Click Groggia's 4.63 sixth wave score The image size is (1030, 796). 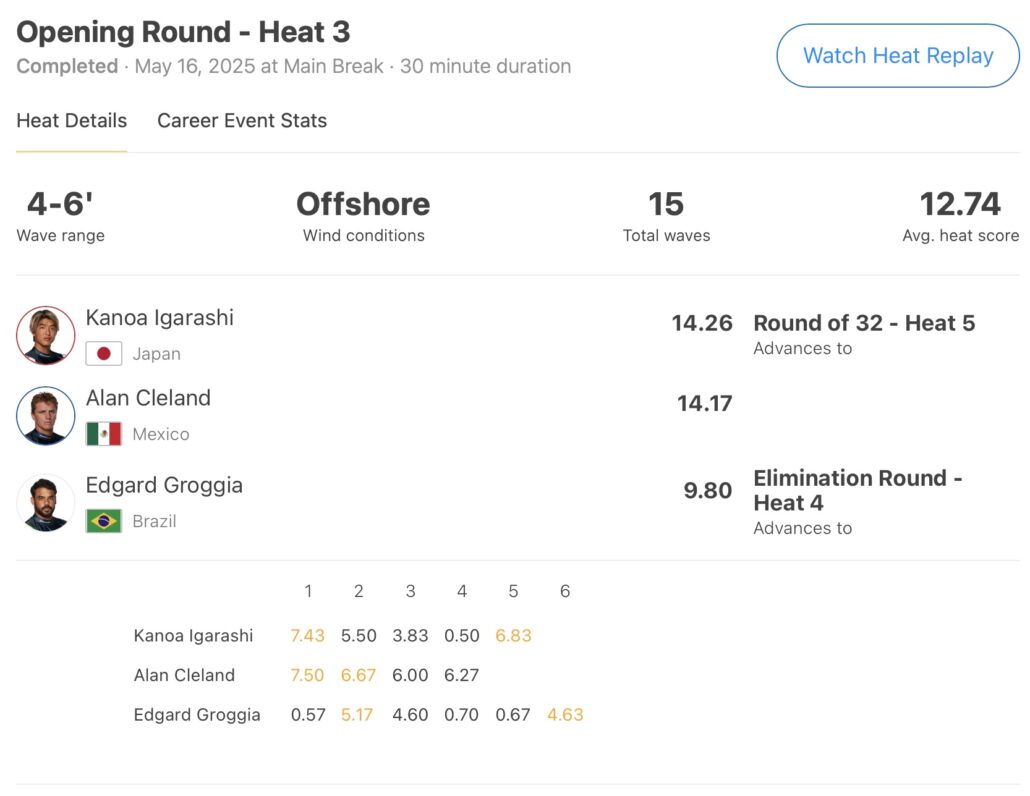565,715
